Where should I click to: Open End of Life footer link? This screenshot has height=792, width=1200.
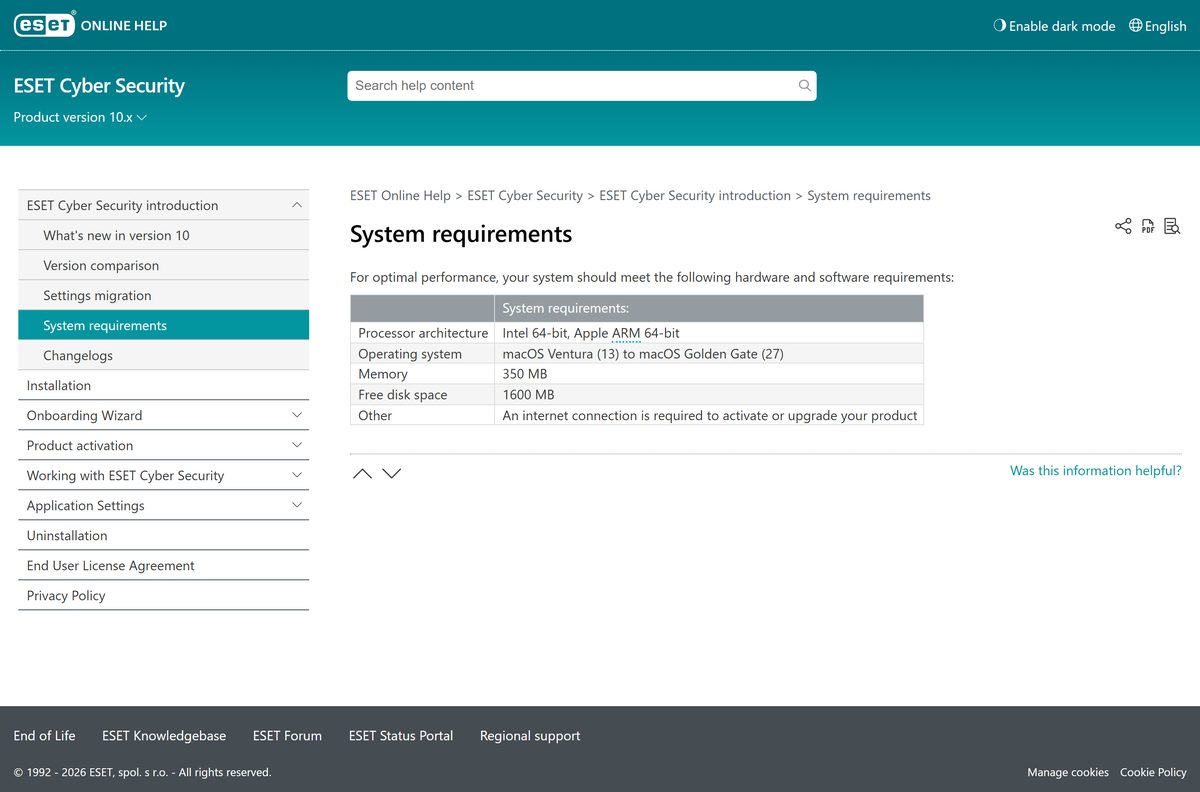(44, 736)
